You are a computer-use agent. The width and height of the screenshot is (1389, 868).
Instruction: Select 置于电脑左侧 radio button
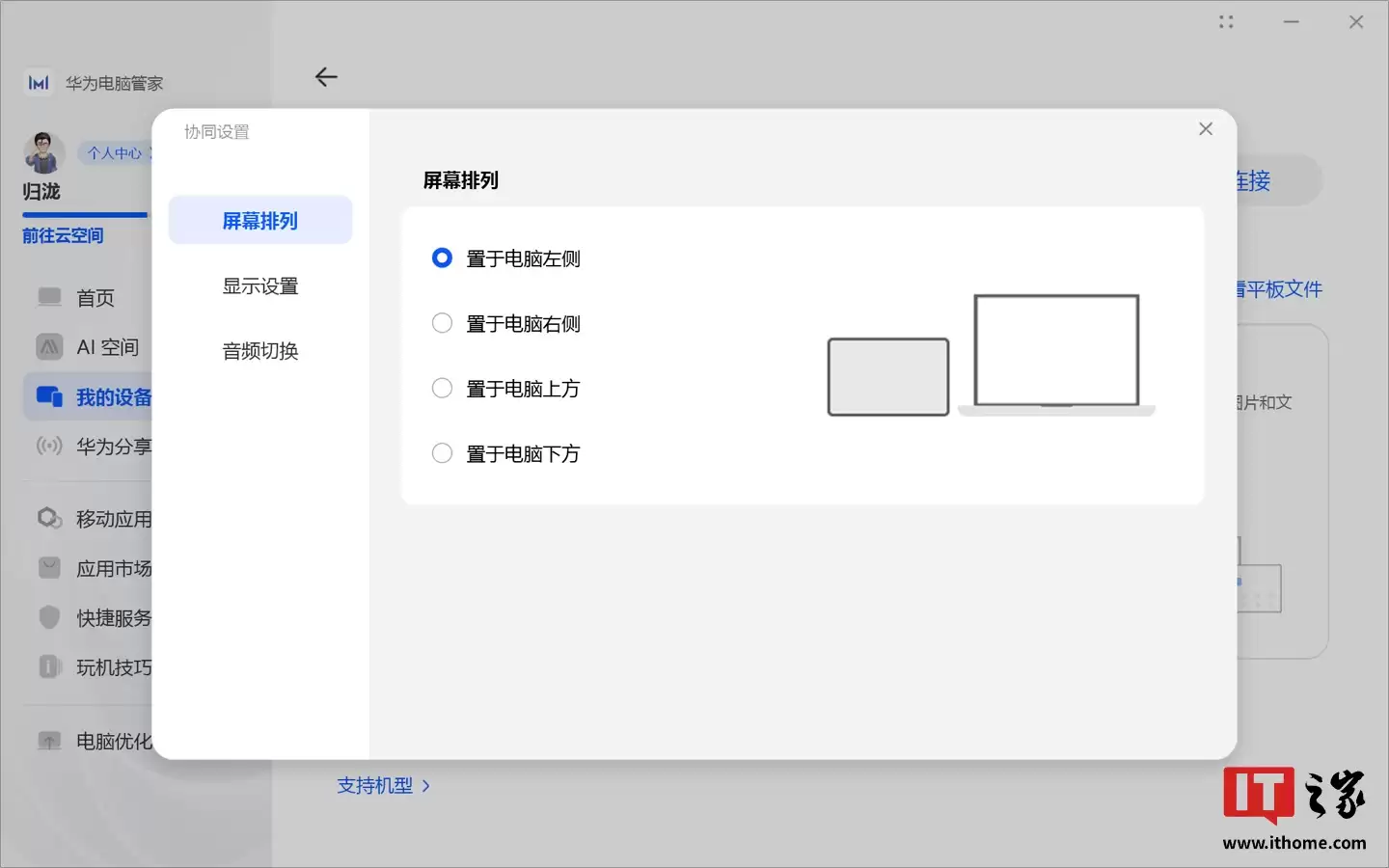[x=442, y=258]
